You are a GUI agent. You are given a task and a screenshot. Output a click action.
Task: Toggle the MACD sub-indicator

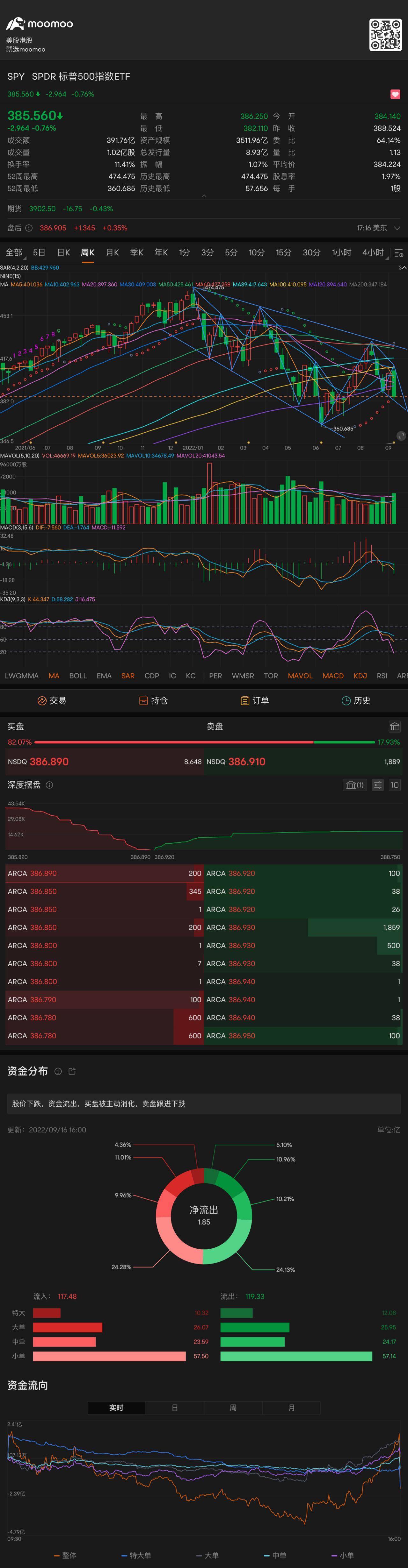[x=333, y=676]
